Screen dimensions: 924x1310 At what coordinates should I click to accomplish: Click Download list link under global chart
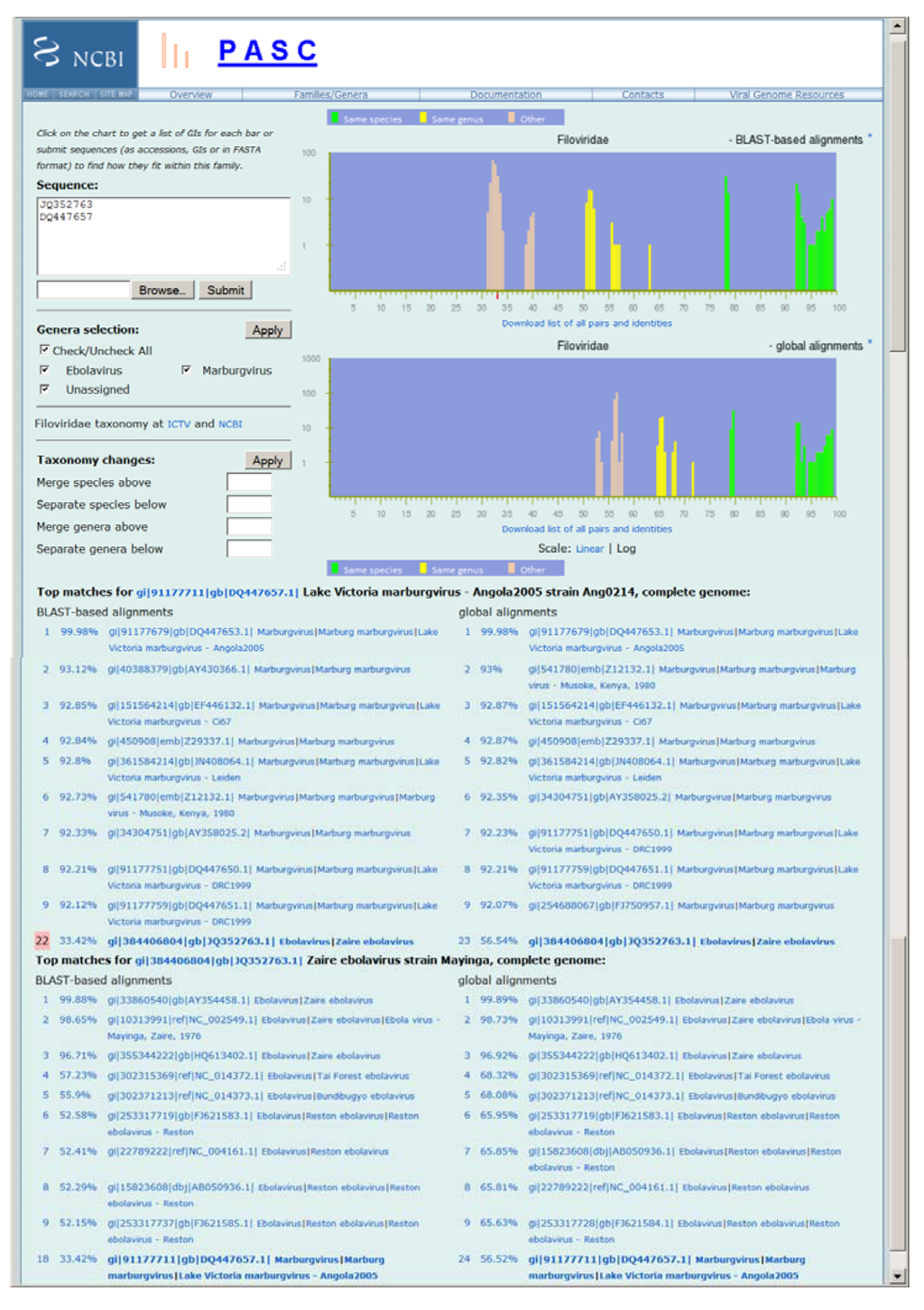tap(587, 529)
